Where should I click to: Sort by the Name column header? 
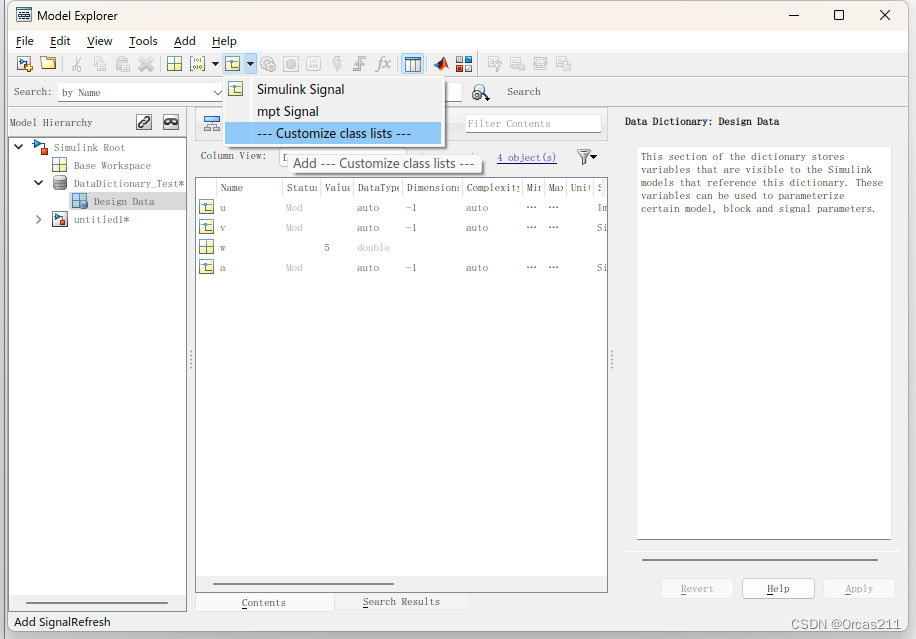point(249,187)
